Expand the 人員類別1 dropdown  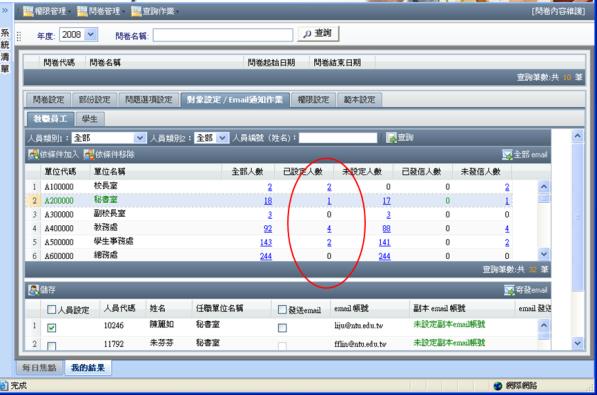(x=140, y=138)
